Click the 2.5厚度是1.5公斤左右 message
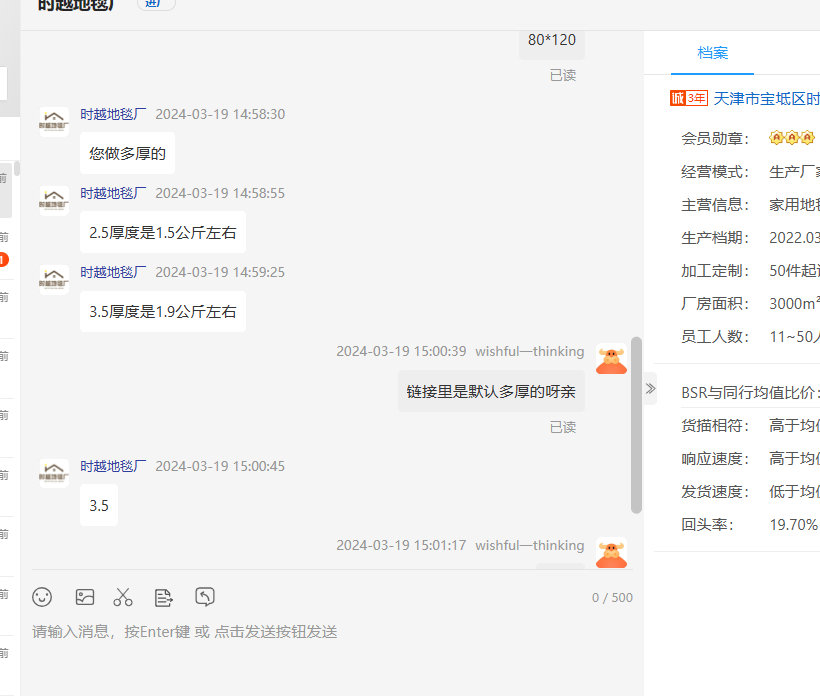 tap(163, 232)
